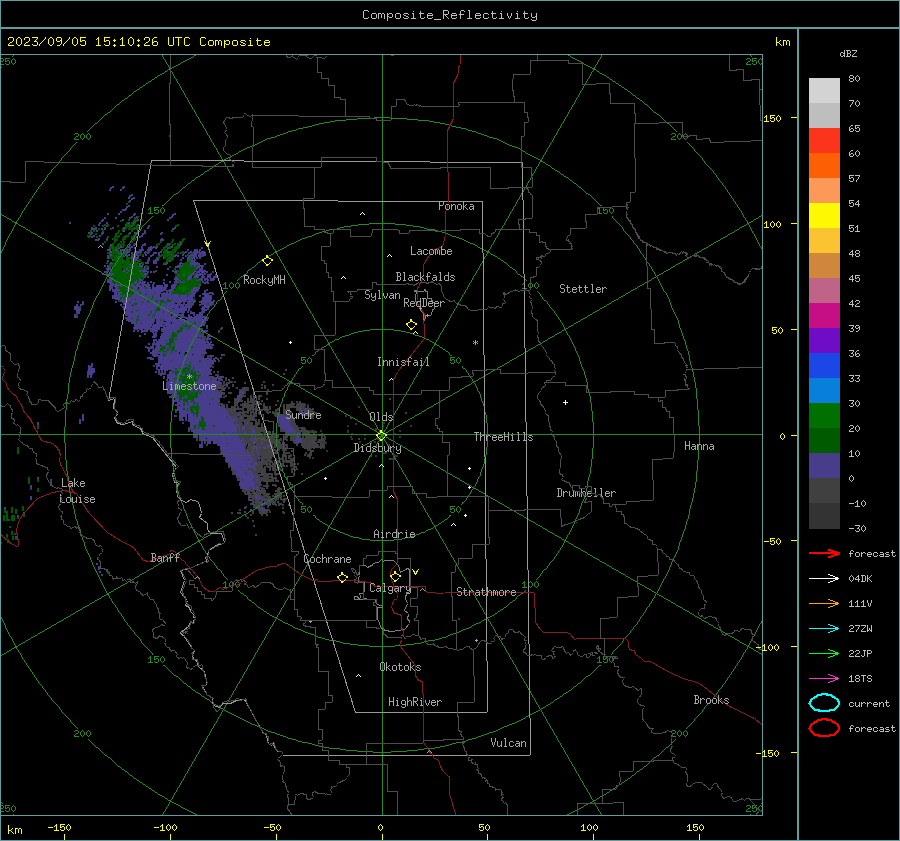Select the 33 dBZ blue swatch

pyautogui.click(x=824, y=390)
